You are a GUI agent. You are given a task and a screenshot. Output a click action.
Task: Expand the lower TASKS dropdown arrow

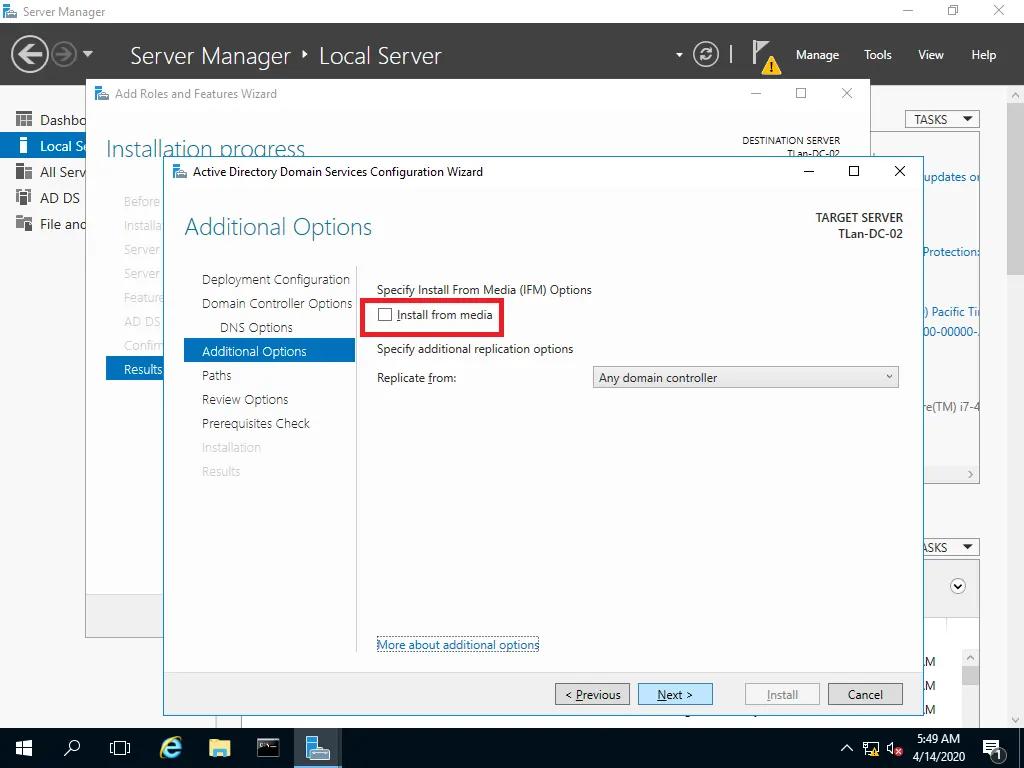coord(968,547)
